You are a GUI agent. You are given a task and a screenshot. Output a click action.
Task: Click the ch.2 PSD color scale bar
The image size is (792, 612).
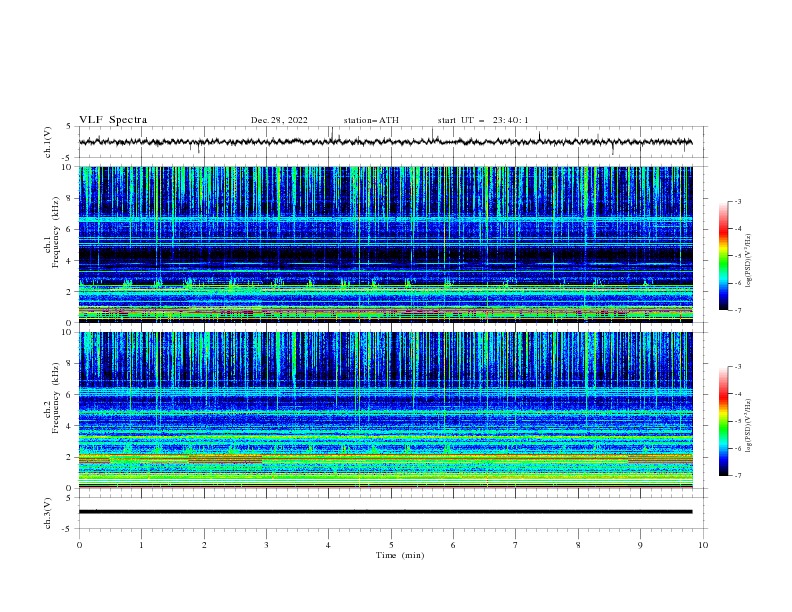pos(723,421)
